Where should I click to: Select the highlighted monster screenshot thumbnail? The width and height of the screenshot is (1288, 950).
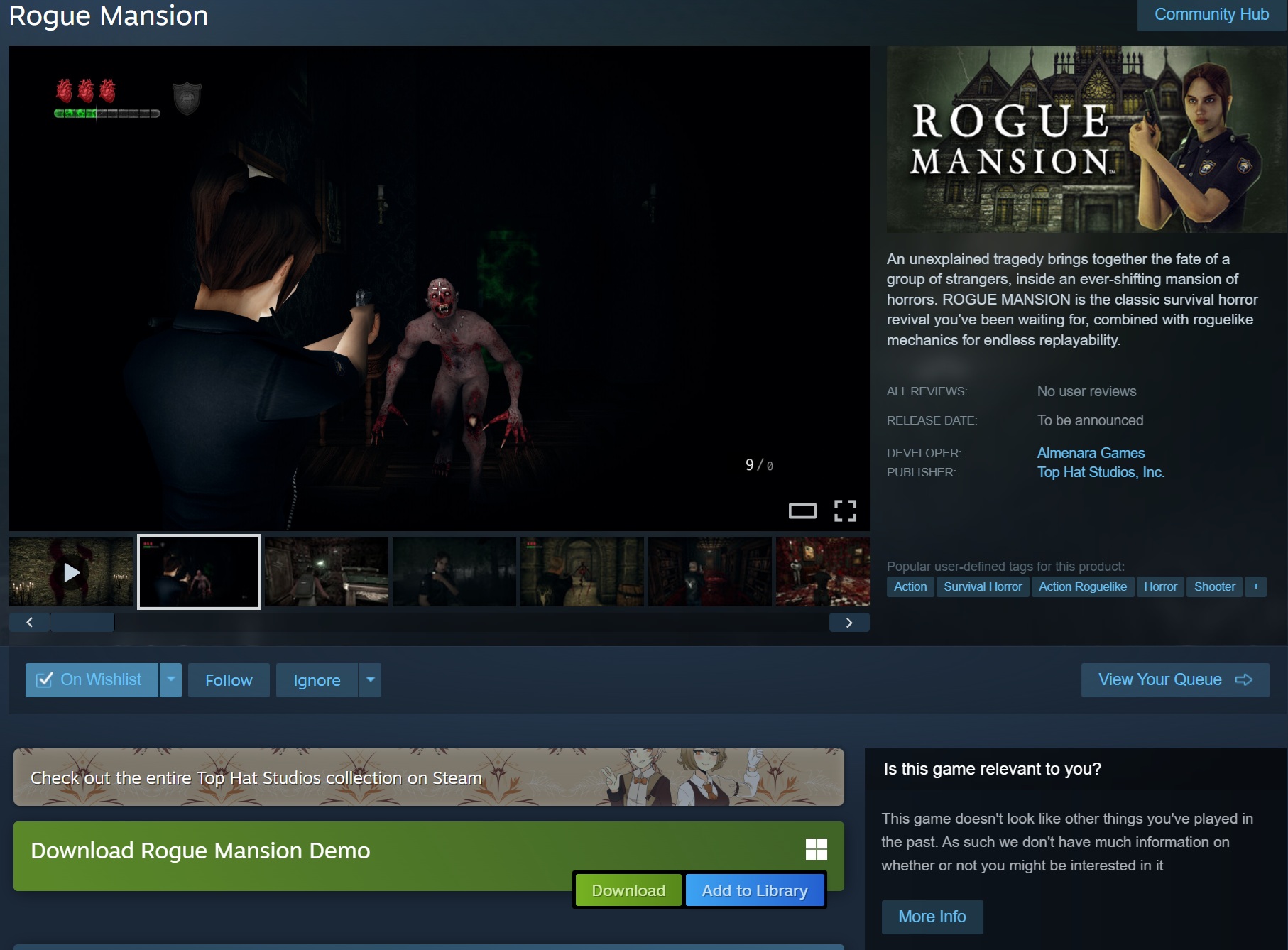(x=199, y=572)
